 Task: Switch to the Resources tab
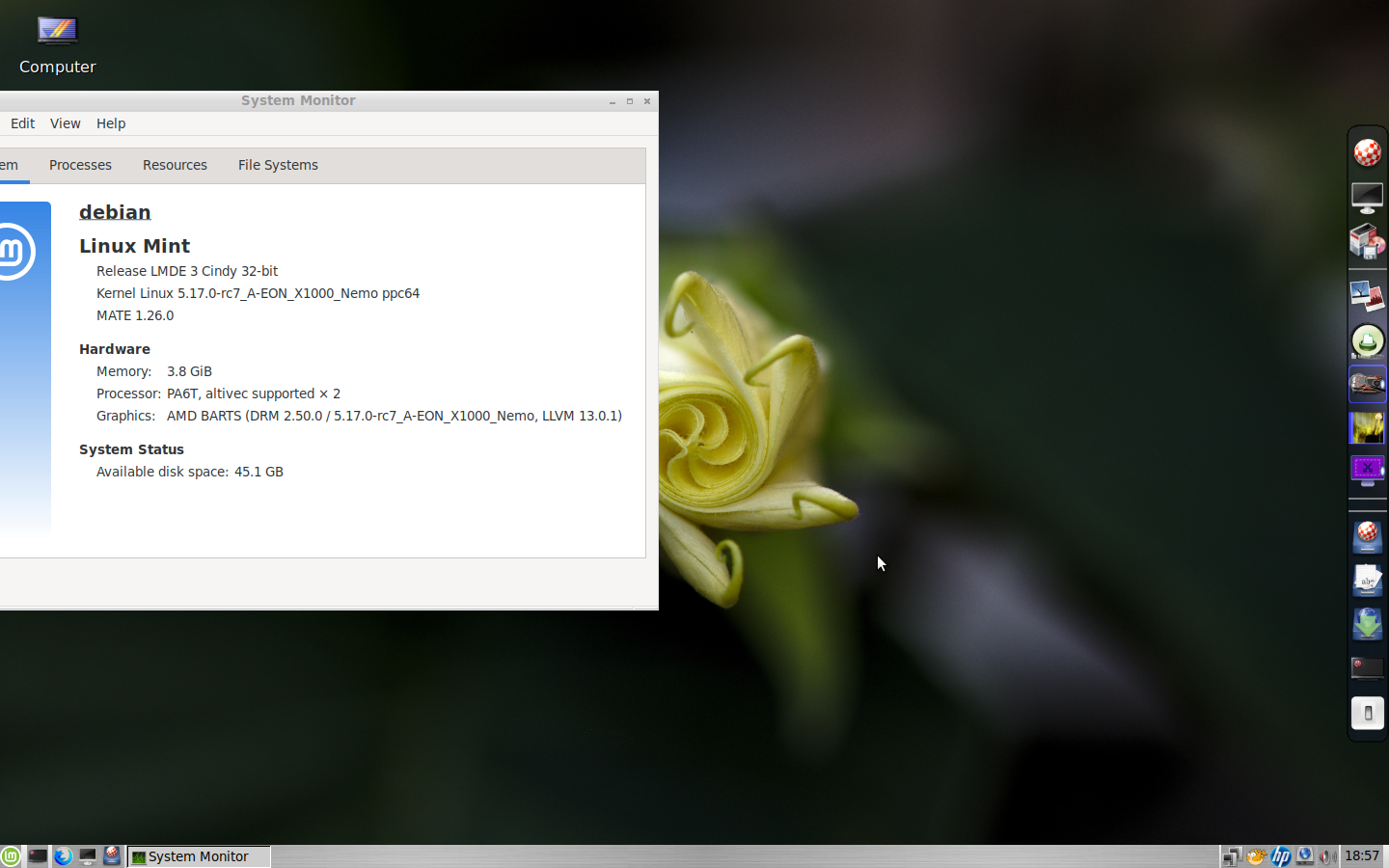[175, 165]
